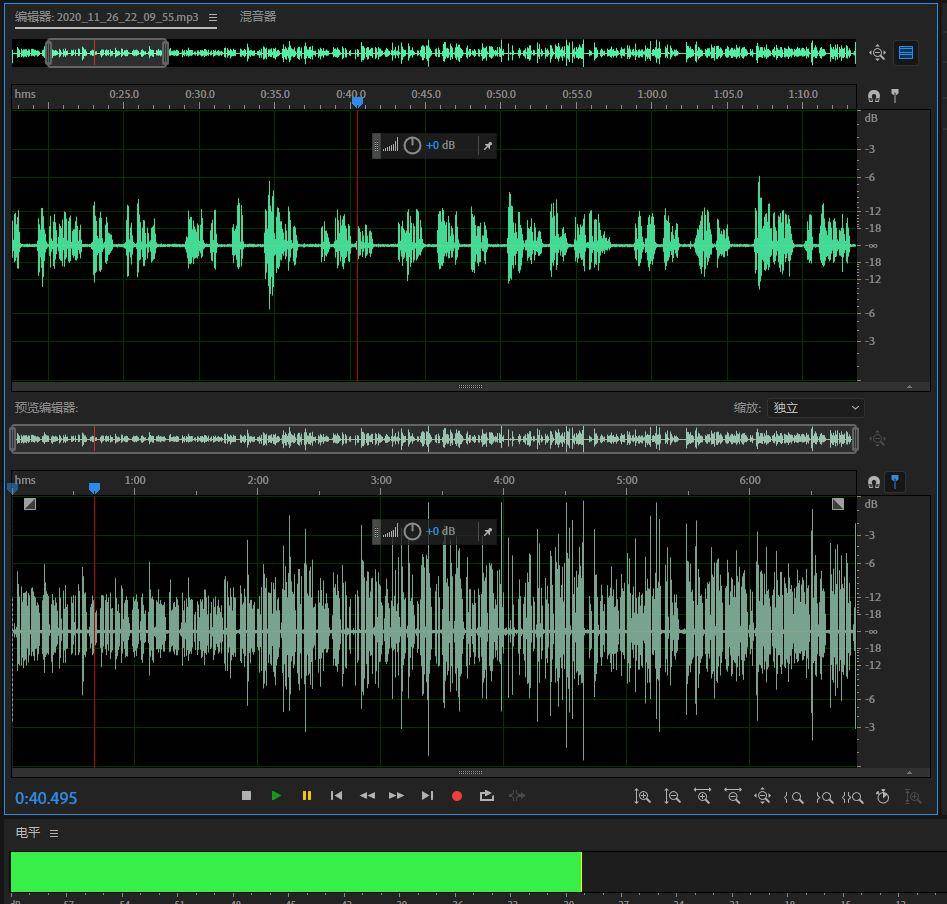Open the 电平 panel menu
This screenshot has width=947, height=904.
[54, 833]
